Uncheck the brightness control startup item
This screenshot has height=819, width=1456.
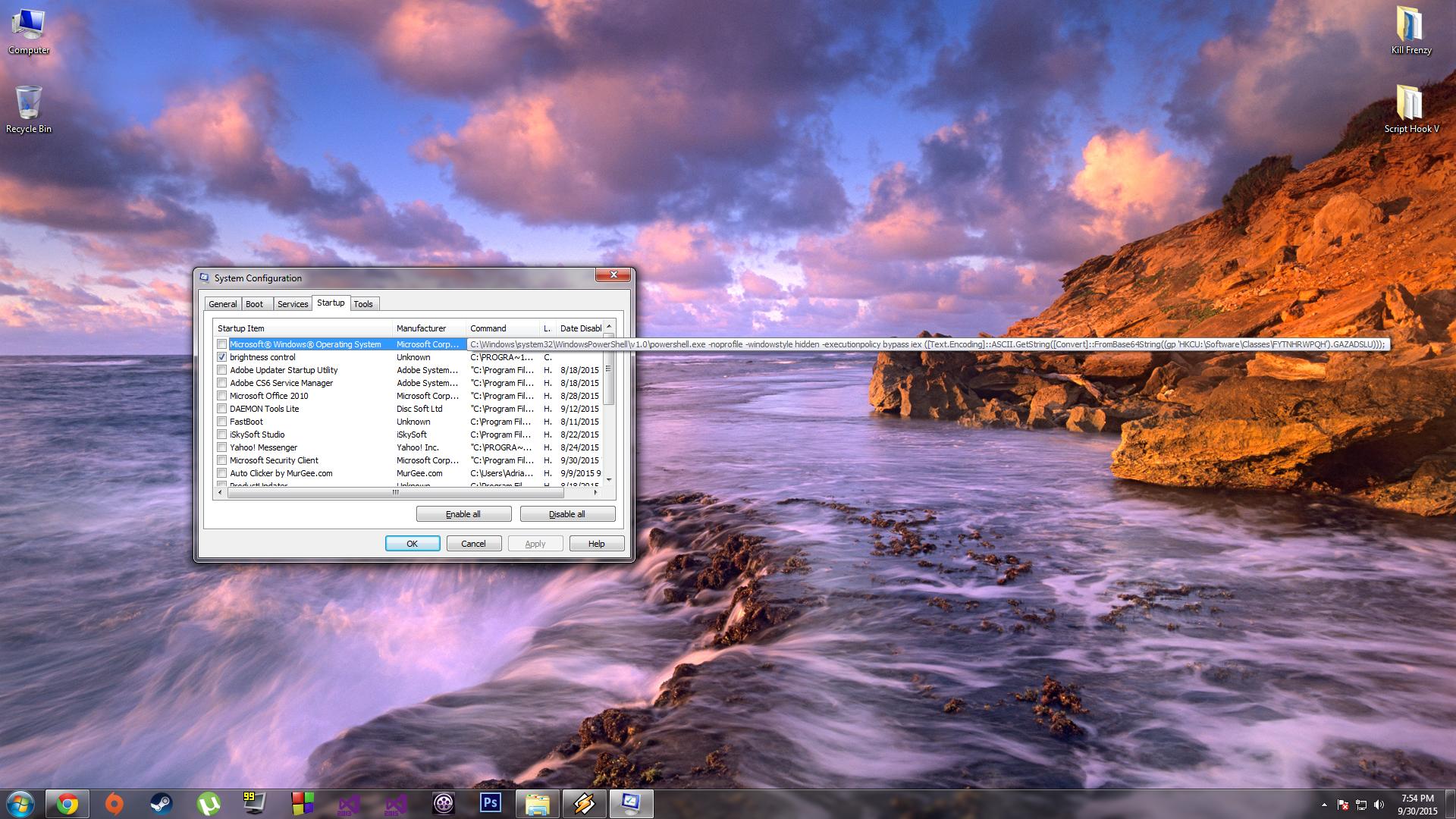coord(222,357)
